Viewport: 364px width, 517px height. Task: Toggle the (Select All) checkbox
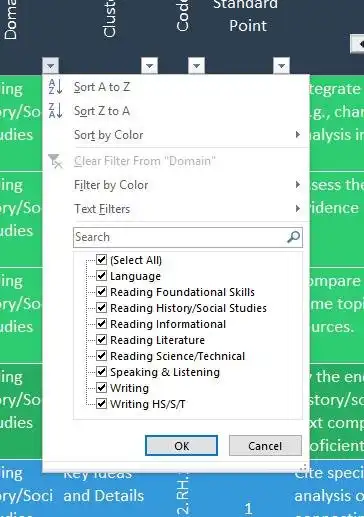pos(101,260)
